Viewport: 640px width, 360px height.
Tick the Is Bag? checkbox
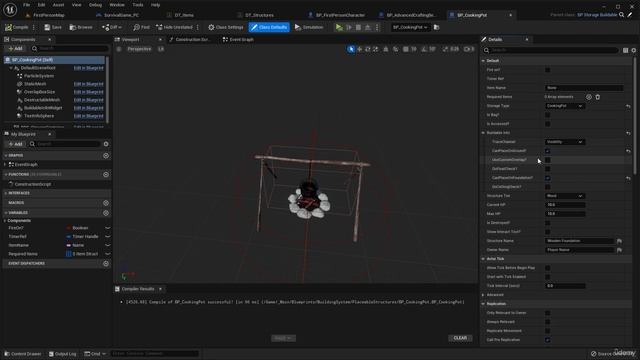click(x=548, y=115)
